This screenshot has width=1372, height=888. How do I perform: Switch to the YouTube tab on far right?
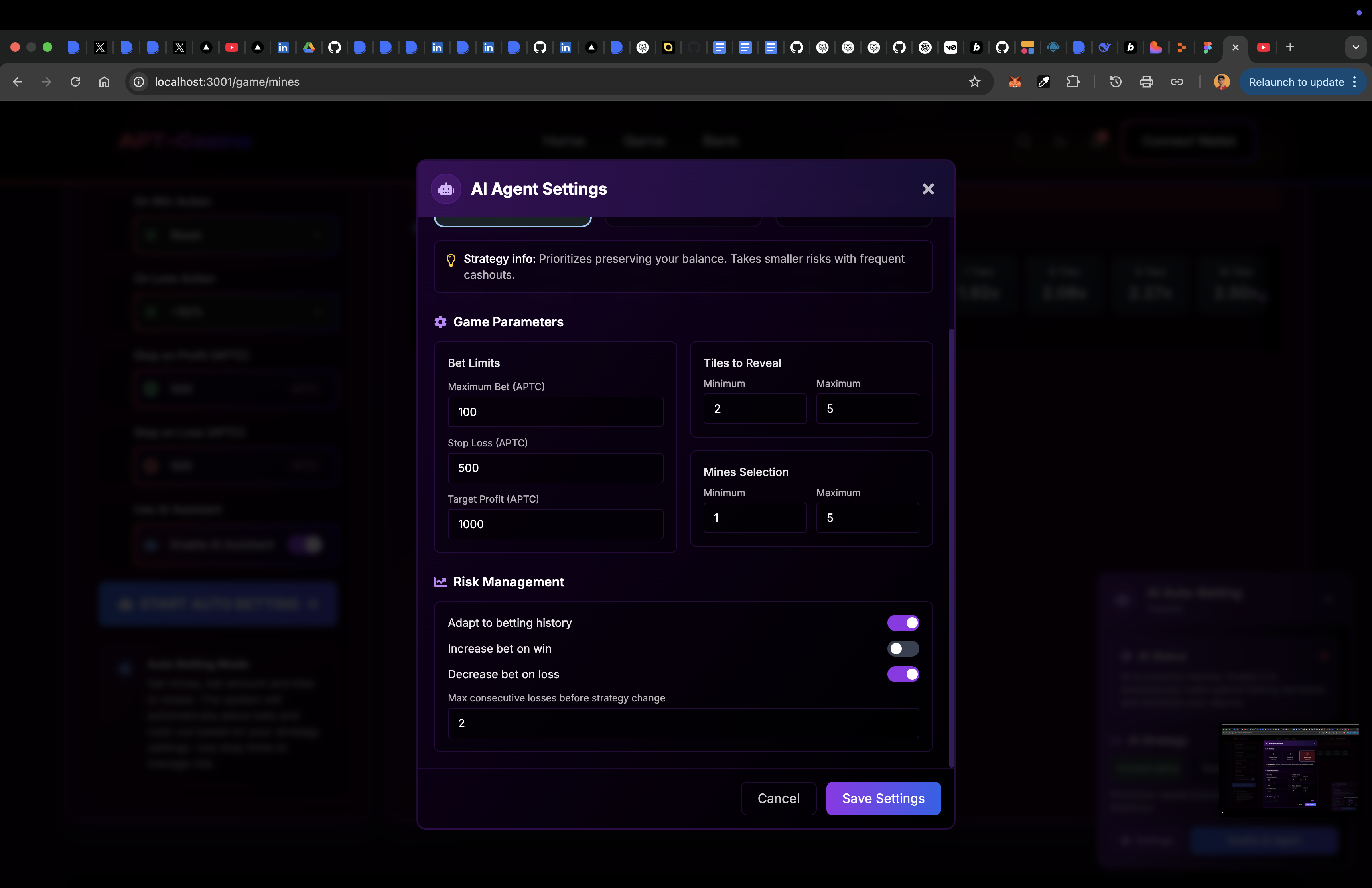pyautogui.click(x=1264, y=47)
